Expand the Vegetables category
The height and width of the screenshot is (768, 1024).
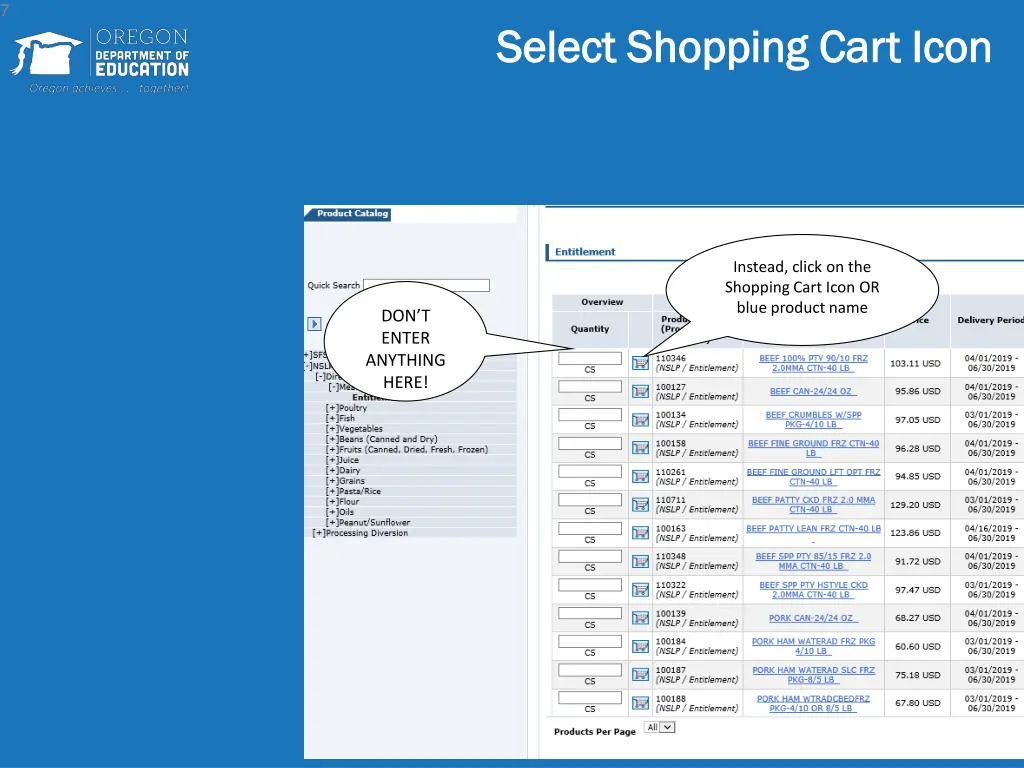click(x=332, y=428)
